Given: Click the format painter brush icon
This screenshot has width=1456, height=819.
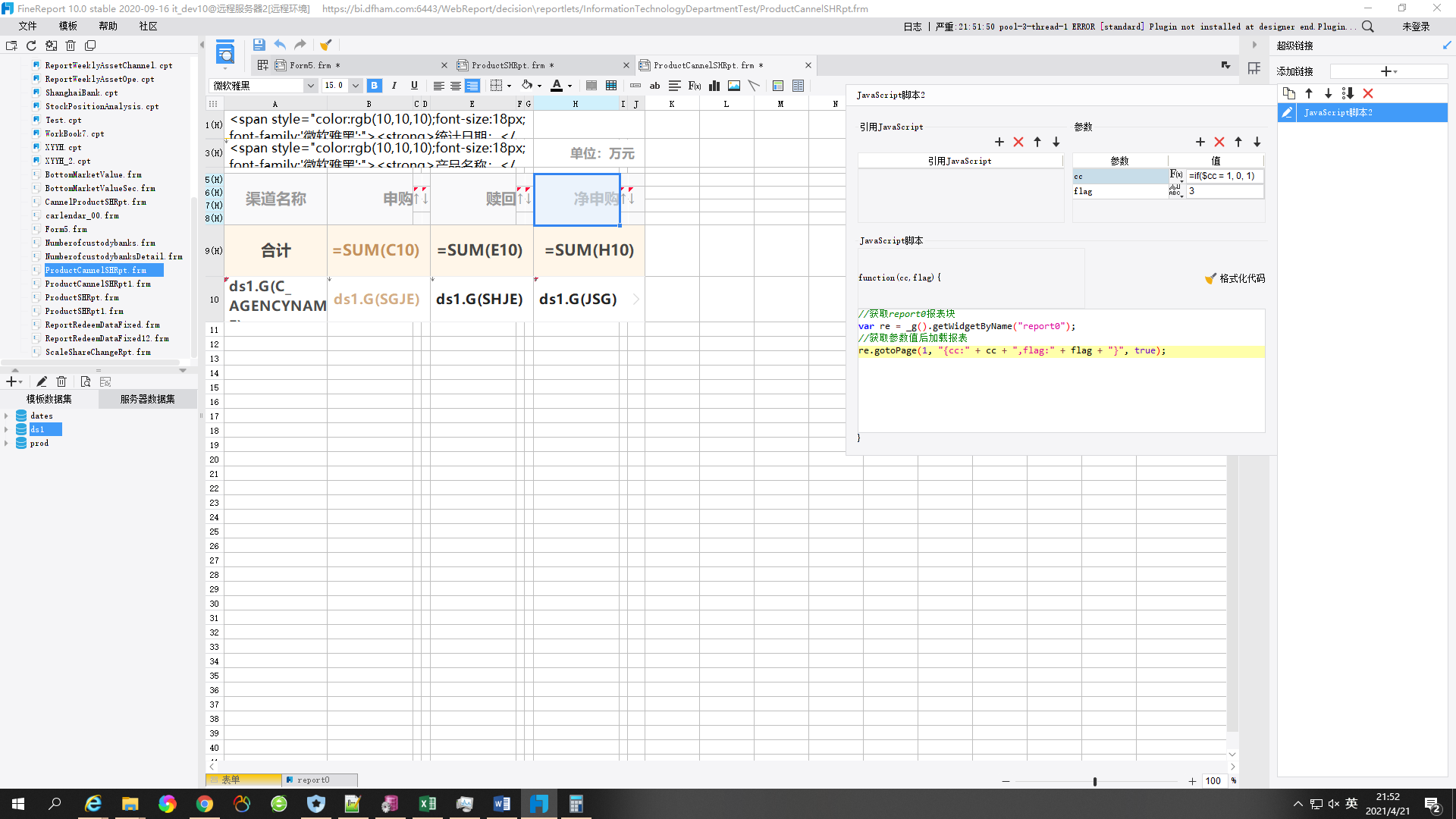Looking at the screenshot, I should 325,45.
